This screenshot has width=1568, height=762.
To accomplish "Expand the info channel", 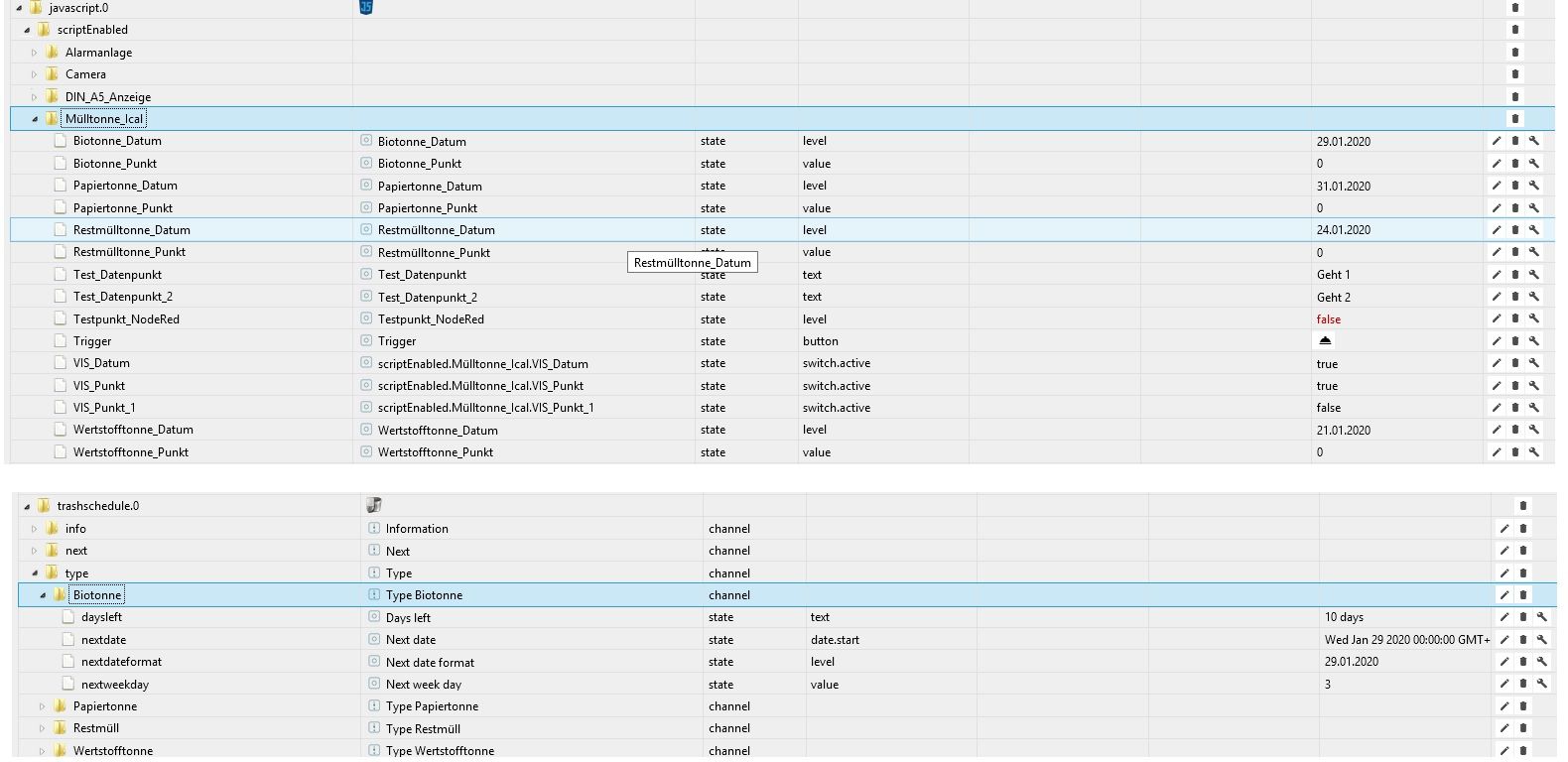I will pyautogui.click(x=35, y=529).
